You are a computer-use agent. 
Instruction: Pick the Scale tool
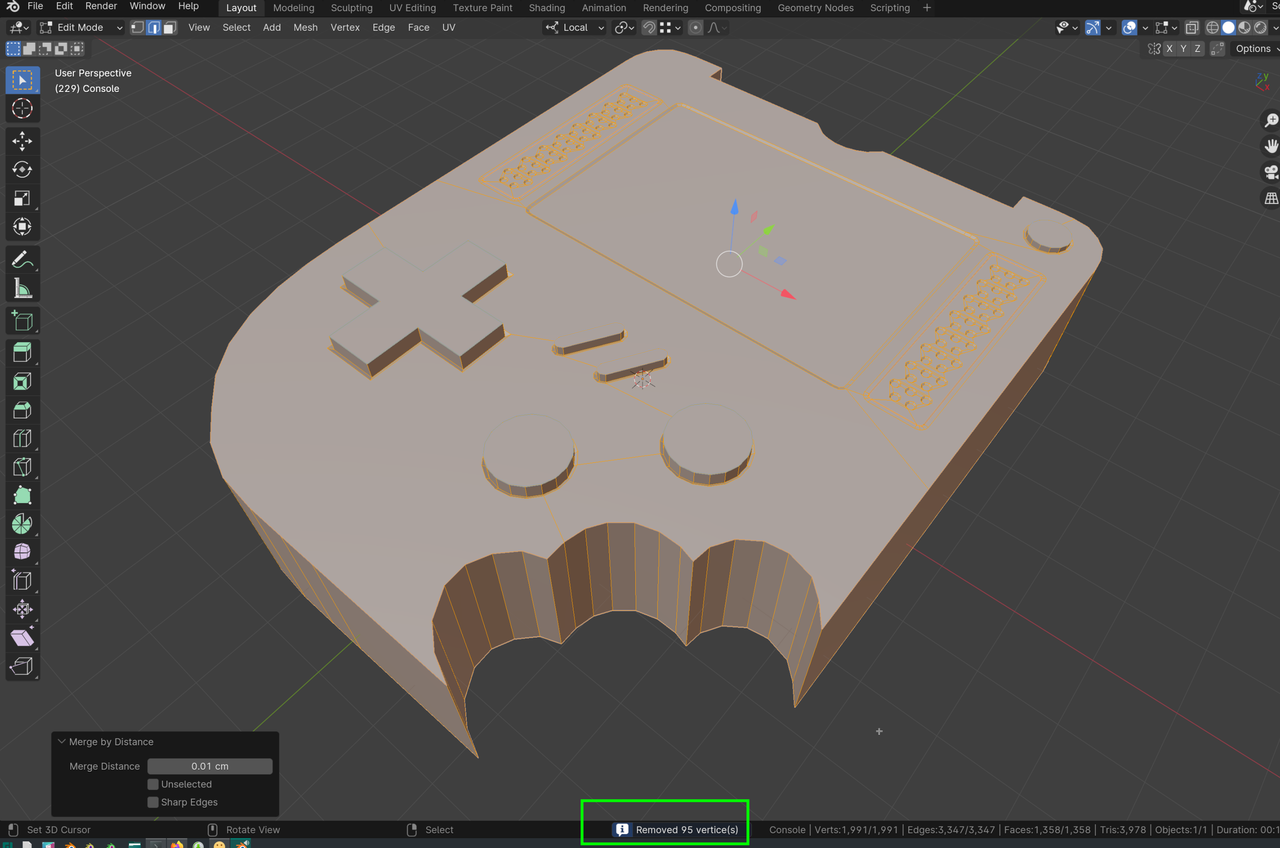[22, 199]
